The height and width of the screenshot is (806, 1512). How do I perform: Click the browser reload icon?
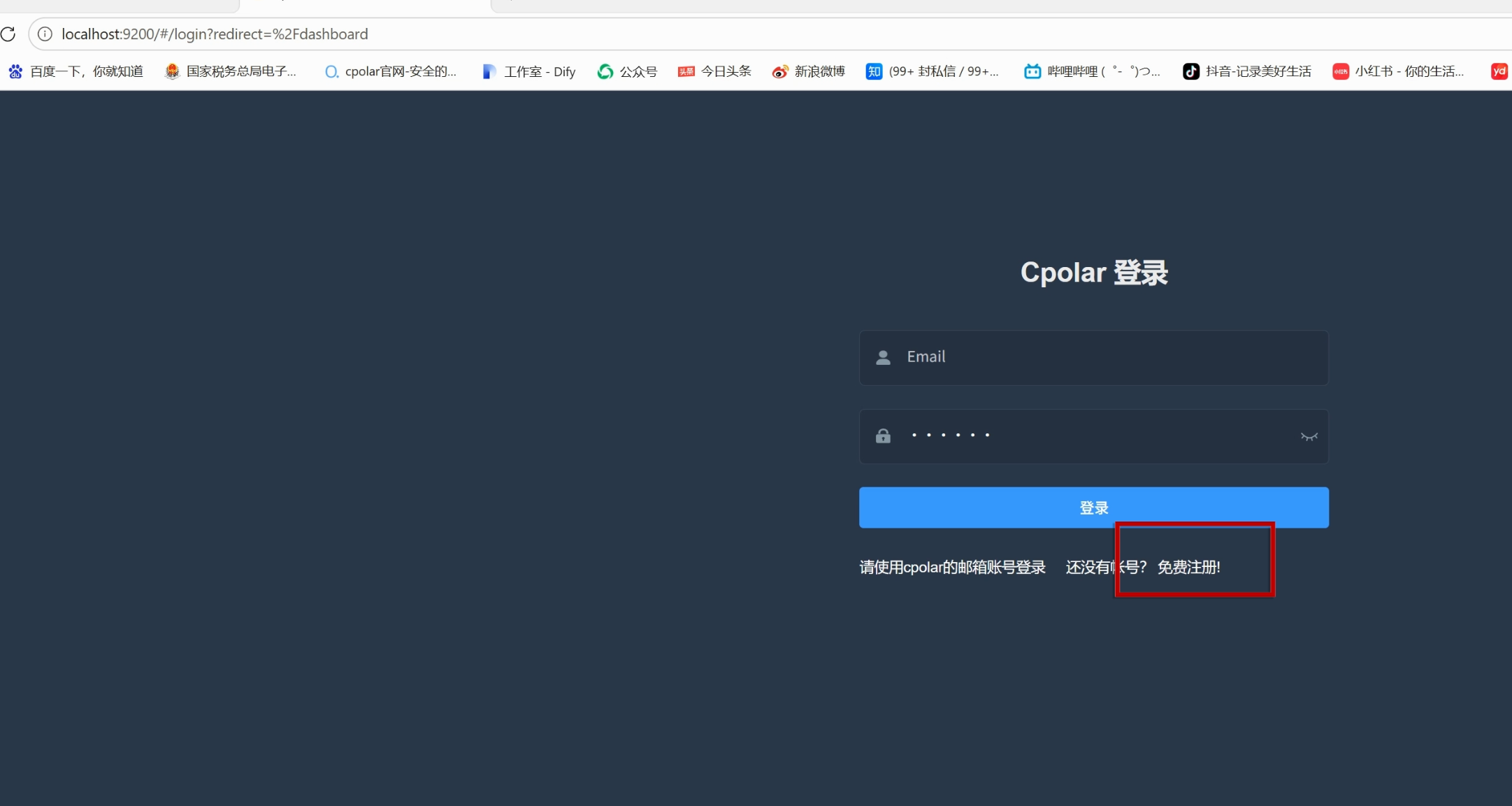(8, 34)
